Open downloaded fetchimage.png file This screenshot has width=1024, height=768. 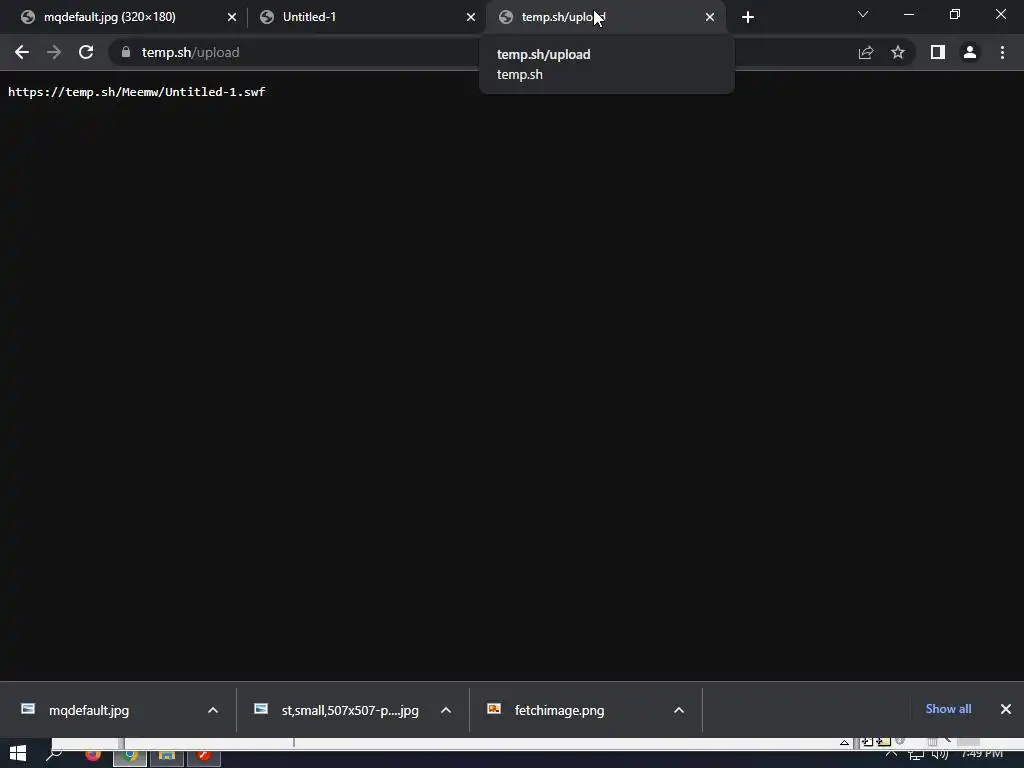[x=559, y=710]
